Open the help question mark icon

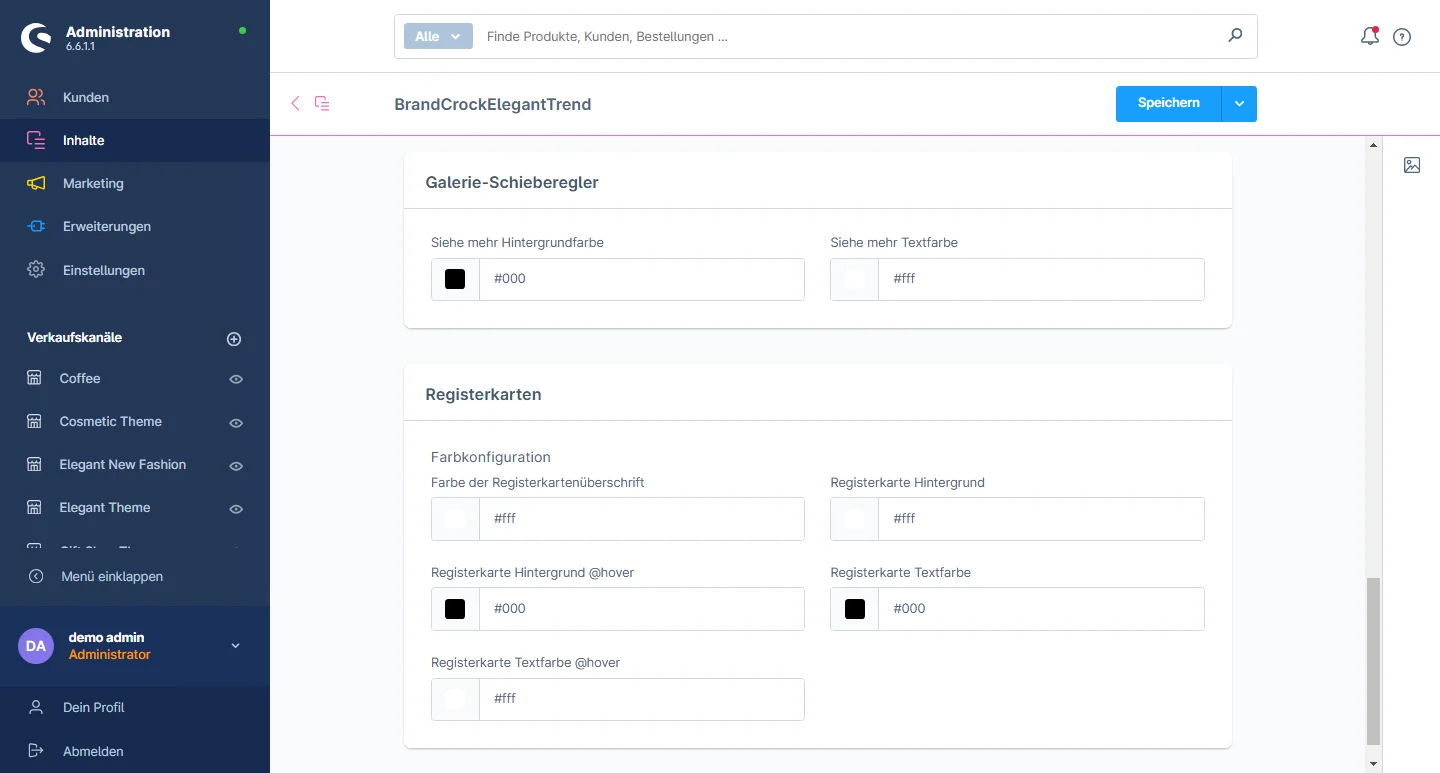(x=1402, y=37)
